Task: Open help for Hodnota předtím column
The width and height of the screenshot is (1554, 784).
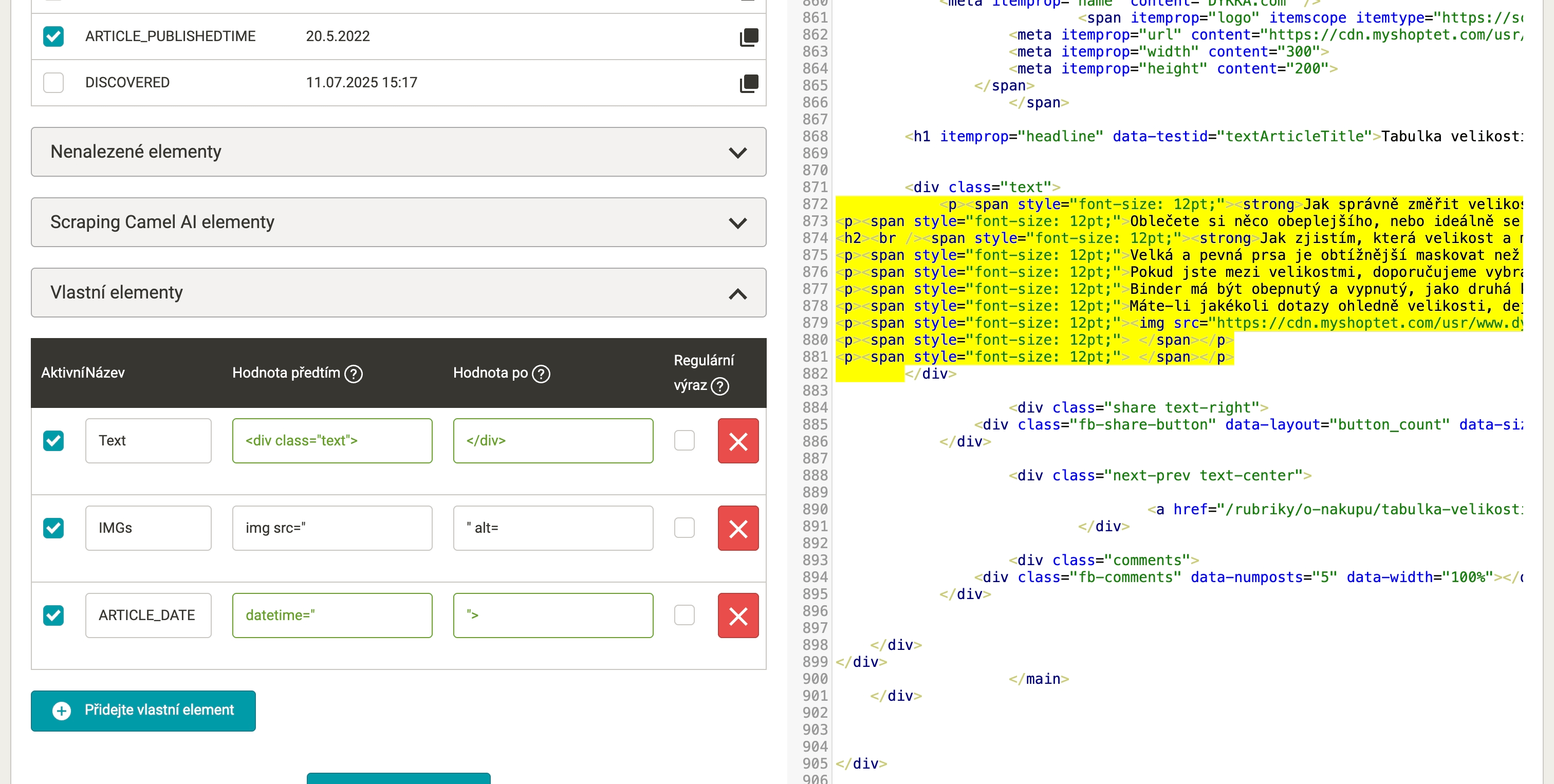Action: tap(354, 374)
